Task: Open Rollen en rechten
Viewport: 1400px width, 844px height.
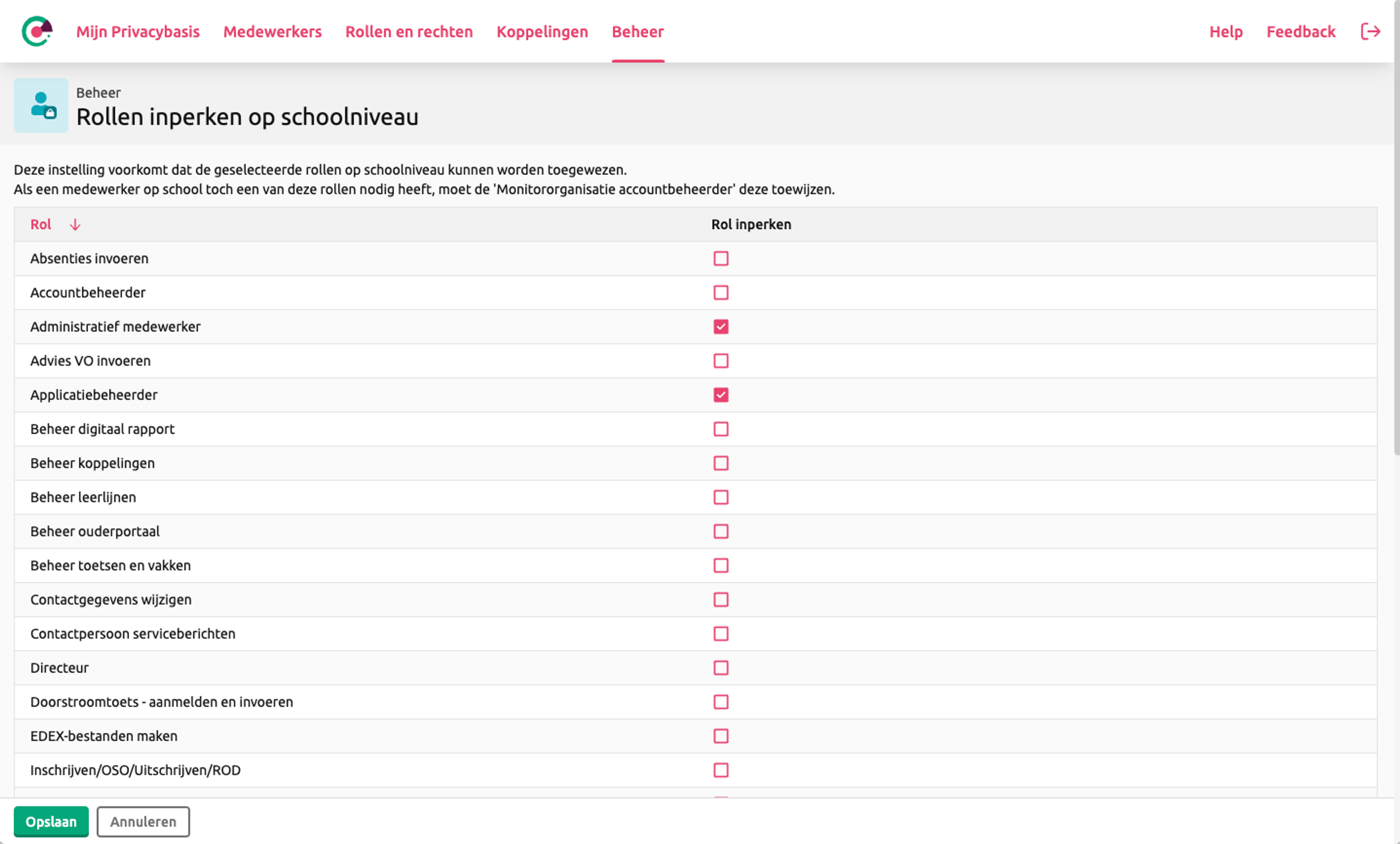Action: click(409, 31)
